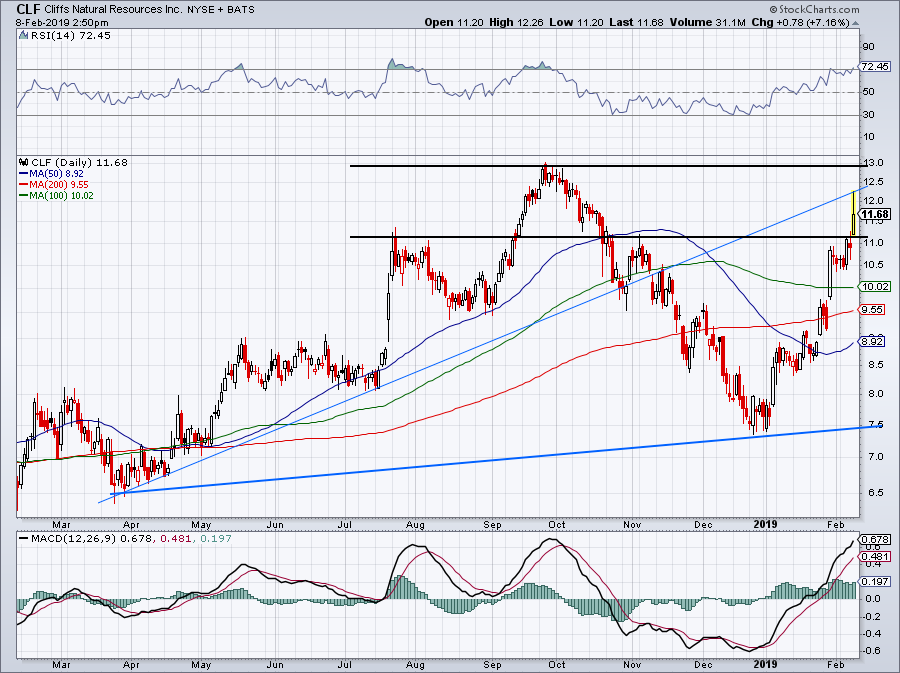Click the 'Jun' label under the MACD panel
Screen dimensions: 900x673
276,665
